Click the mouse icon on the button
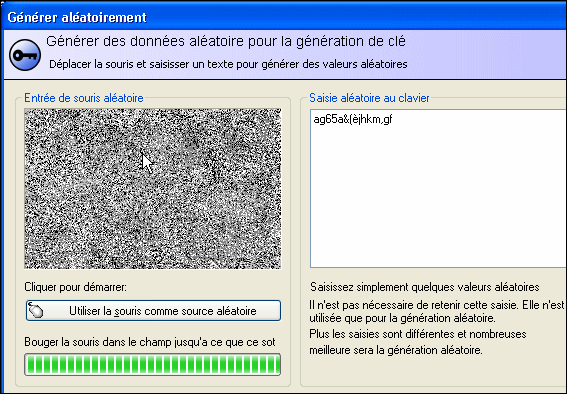 (35, 310)
